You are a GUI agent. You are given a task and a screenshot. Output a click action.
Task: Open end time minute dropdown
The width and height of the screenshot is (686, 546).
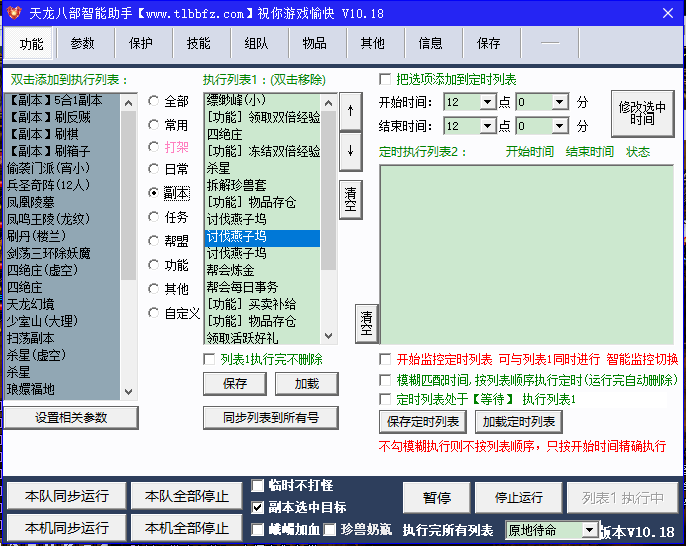coord(560,126)
